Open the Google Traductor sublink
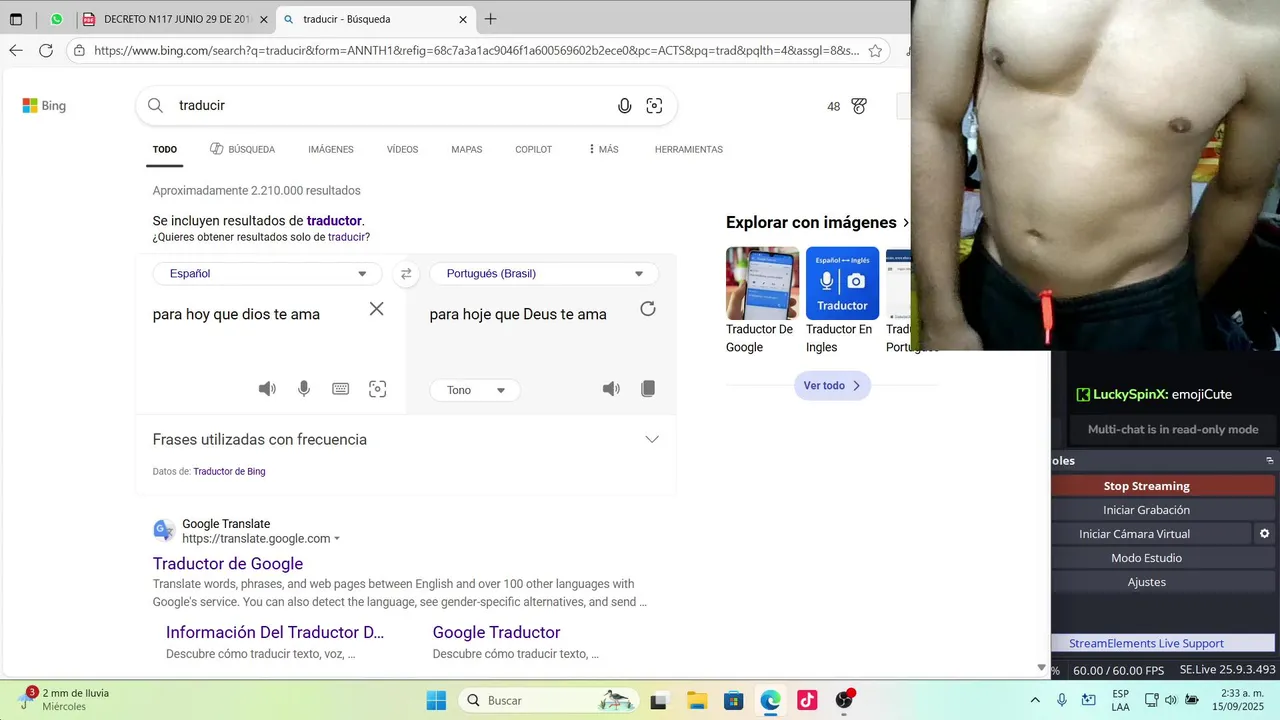 tap(496, 632)
